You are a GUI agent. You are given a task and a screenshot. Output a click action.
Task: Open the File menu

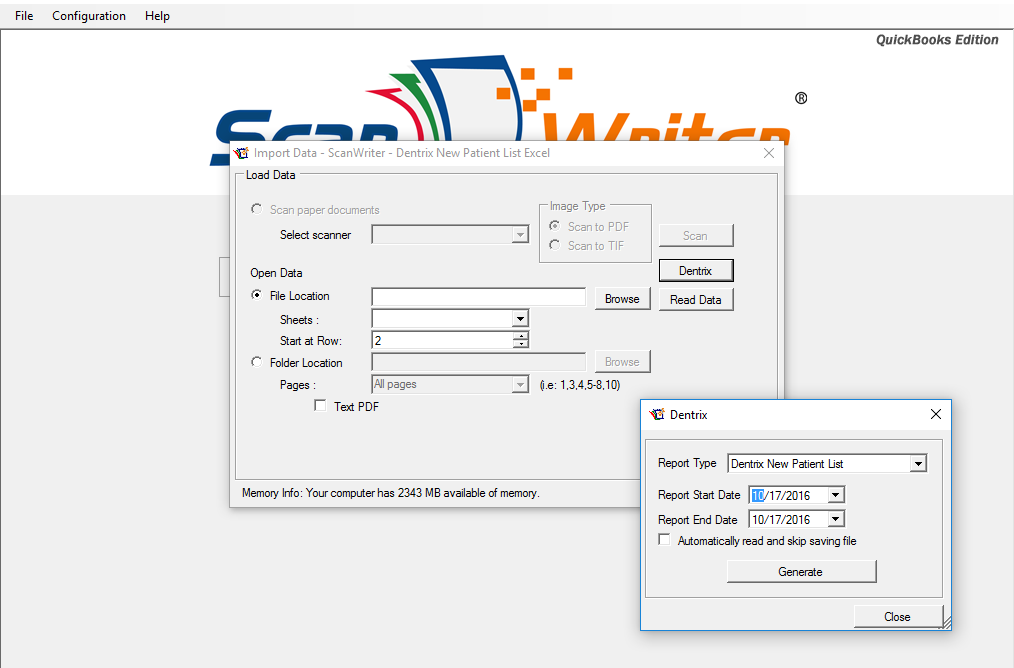(24, 16)
